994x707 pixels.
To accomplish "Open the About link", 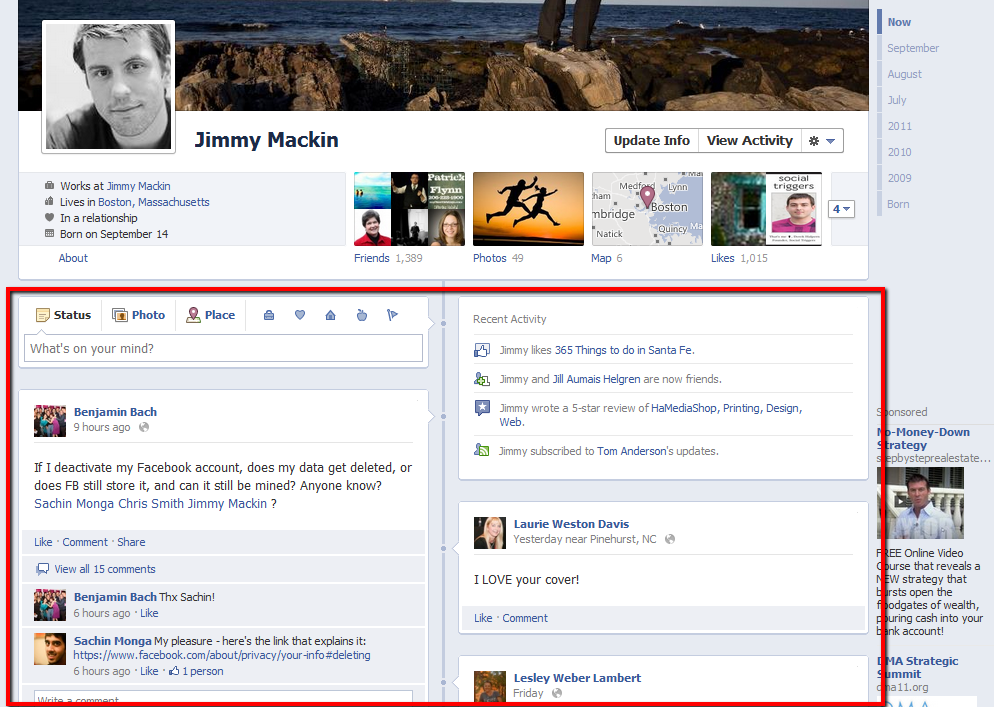I will 73,258.
